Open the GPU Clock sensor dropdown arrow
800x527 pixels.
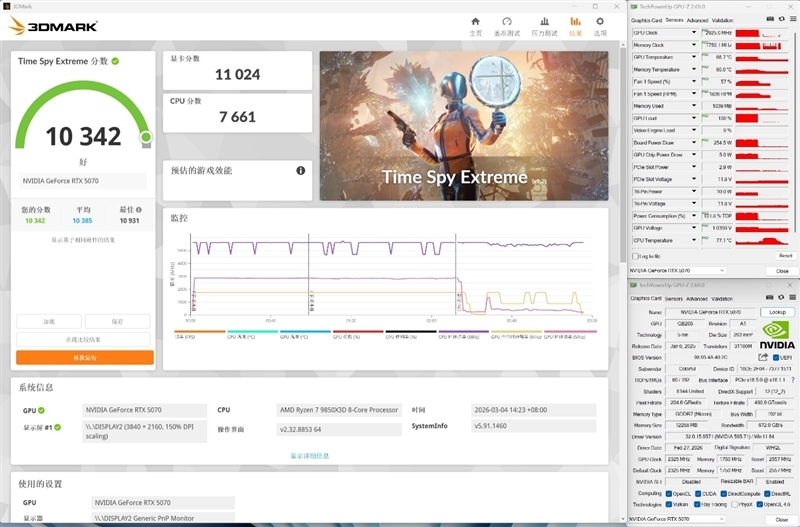pyautogui.click(x=694, y=33)
